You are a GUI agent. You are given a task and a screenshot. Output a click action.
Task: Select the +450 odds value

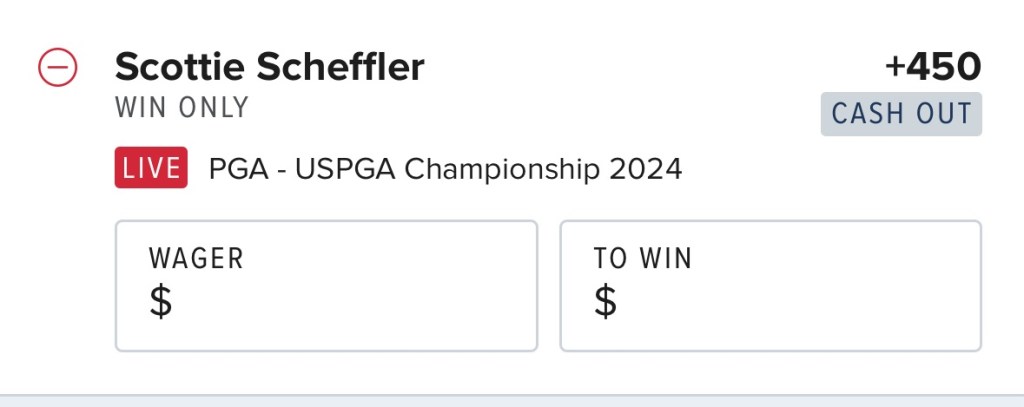[x=933, y=67]
